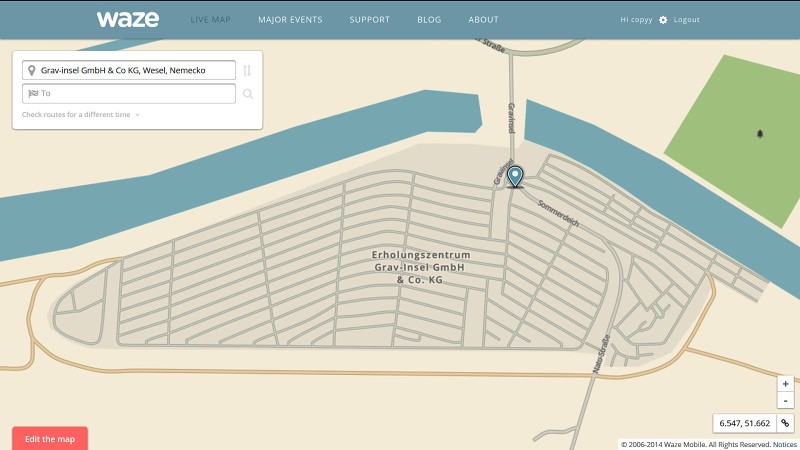Click the search magnifier icon
The image size is (800, 450).
pyautogui.click(x=247, y=94)
